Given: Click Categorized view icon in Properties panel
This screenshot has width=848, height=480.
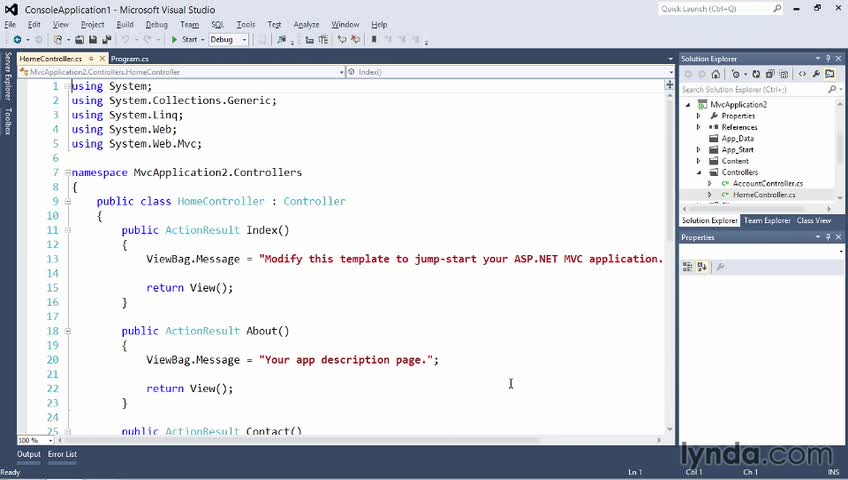Looking at the screenshot, I should 687,266.
